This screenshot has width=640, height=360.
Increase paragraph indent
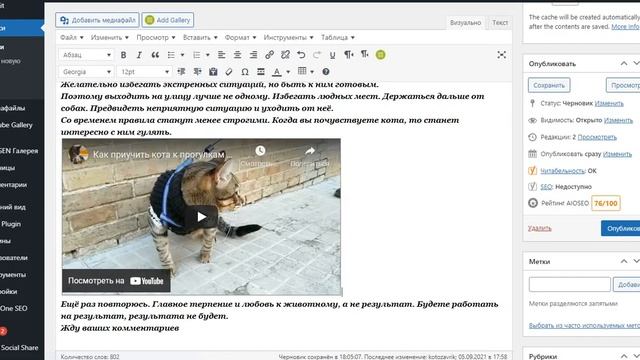pyautogui.click(x=198, y=71)
